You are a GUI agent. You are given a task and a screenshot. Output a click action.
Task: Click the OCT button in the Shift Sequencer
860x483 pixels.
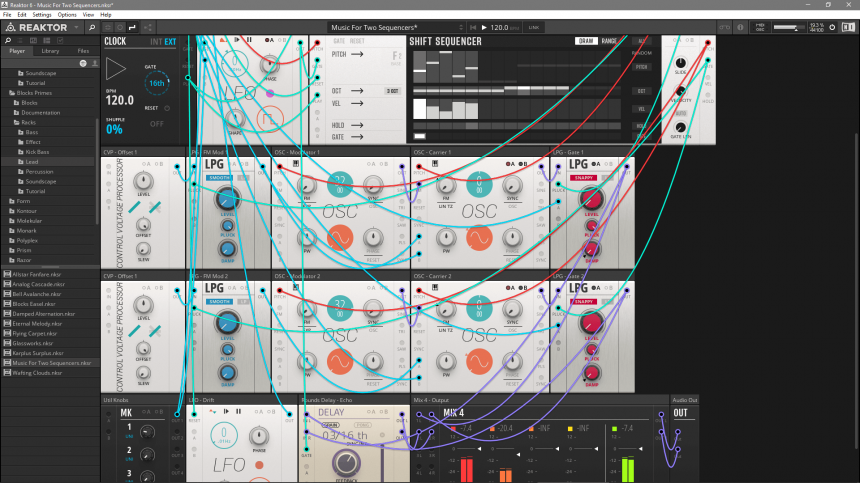click(641, 91)
